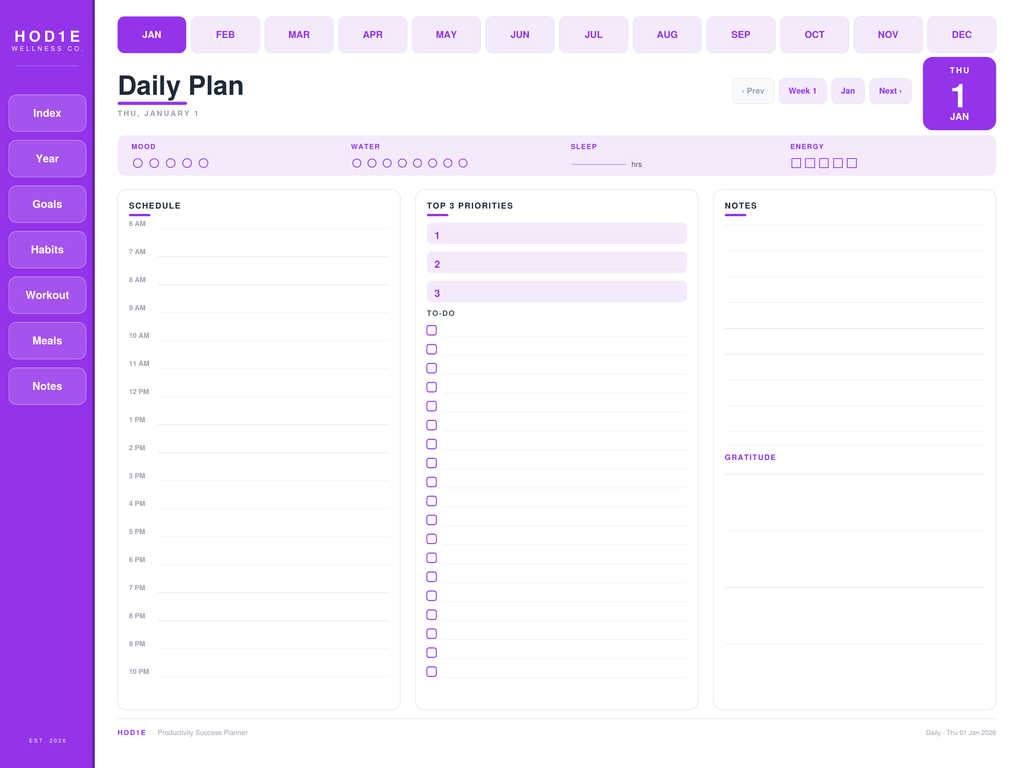The width and height of the screenshot is (1024, 768).
Task: Check the first Energy box
Action: (796, 163)
